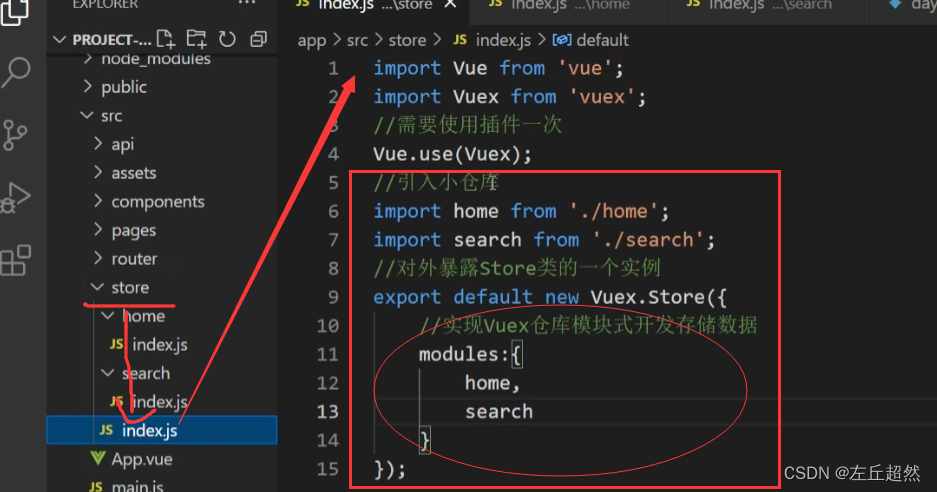This screenshot has width=937, height=492.
Task: Click the 'src' breadcrumb segment
Action: tap(357, 41)
